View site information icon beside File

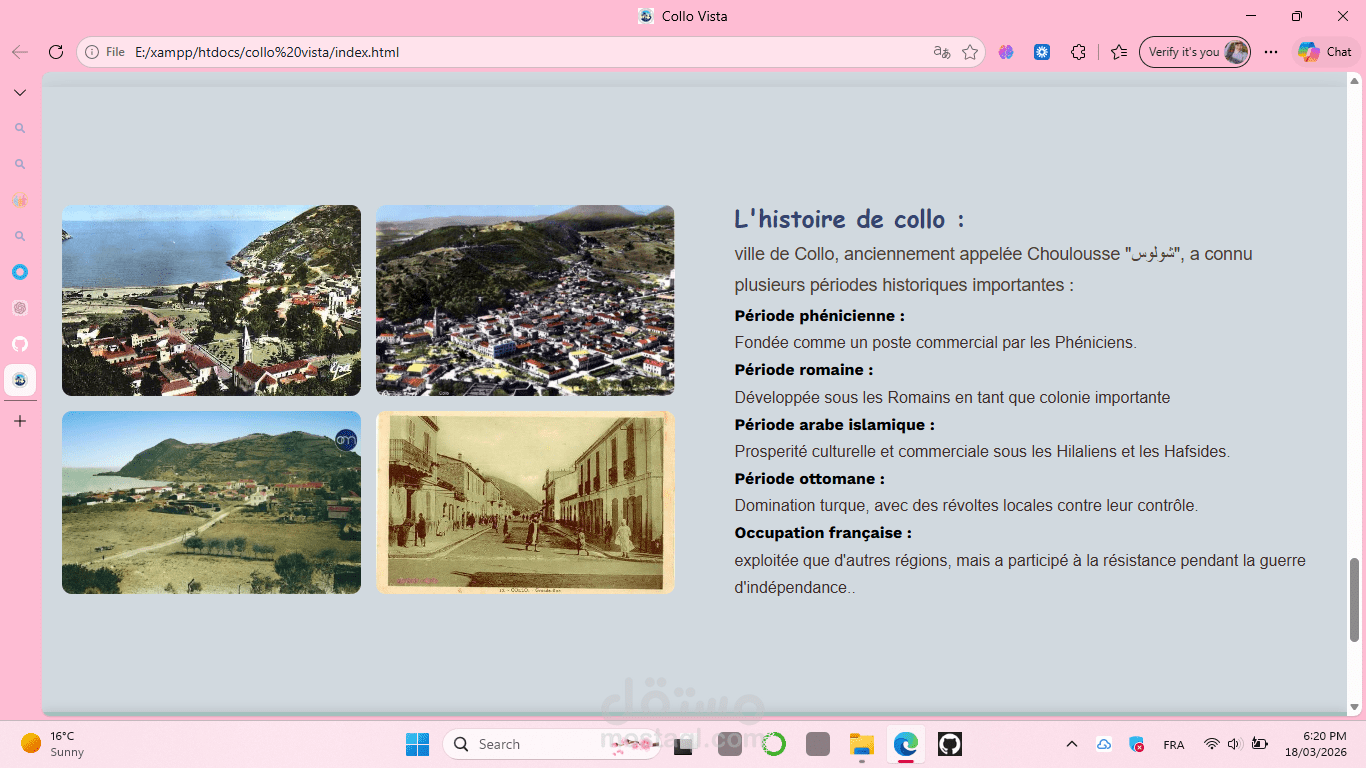[x=92, y=52]
